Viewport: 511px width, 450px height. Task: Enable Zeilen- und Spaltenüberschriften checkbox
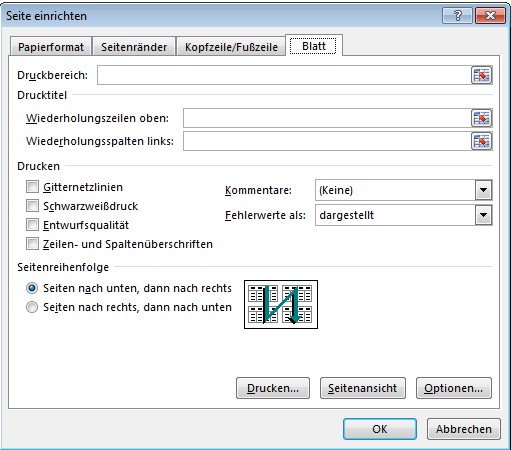tap(32, 244)
